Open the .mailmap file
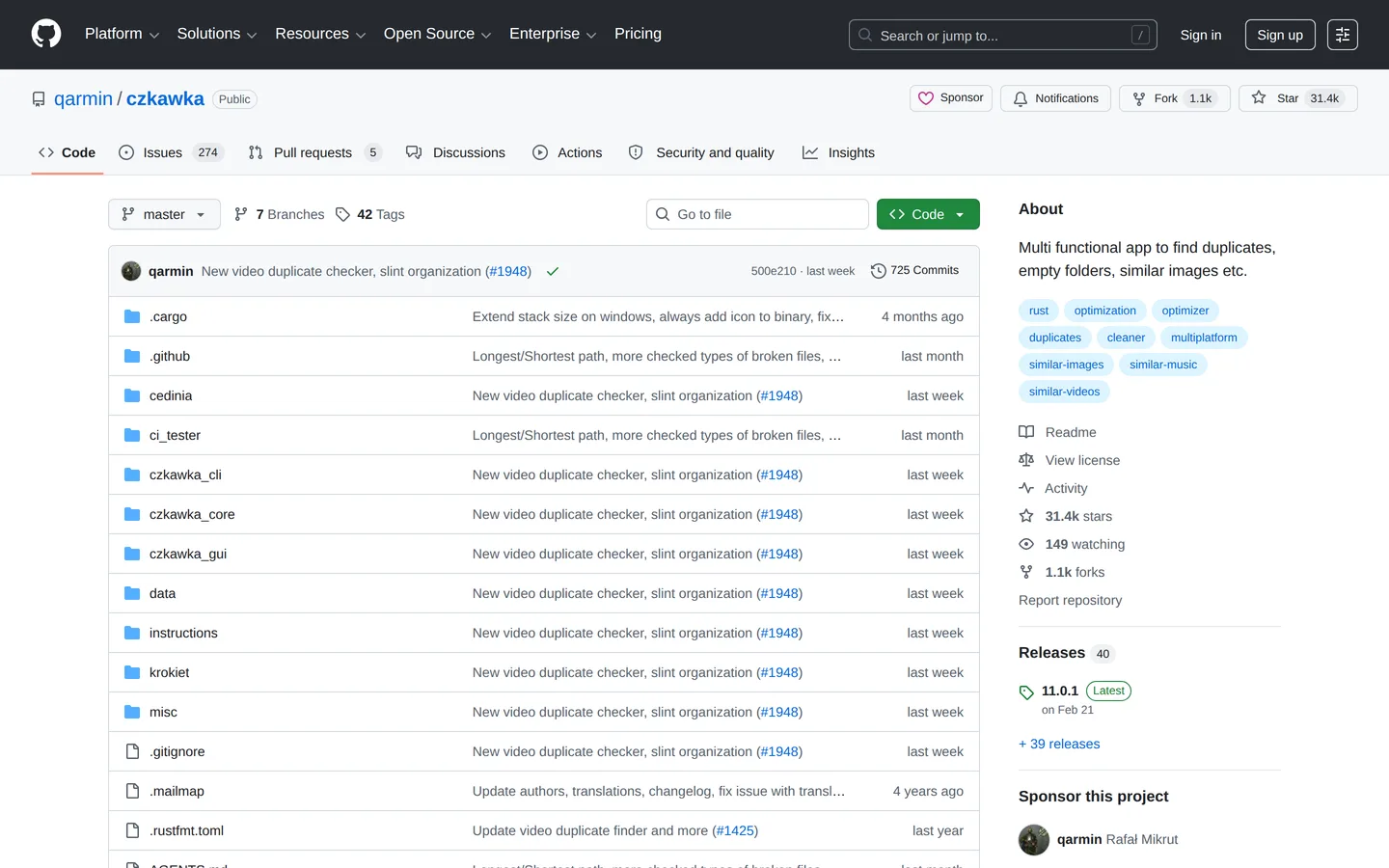1389x868 pixels. [x=177, y=791]
